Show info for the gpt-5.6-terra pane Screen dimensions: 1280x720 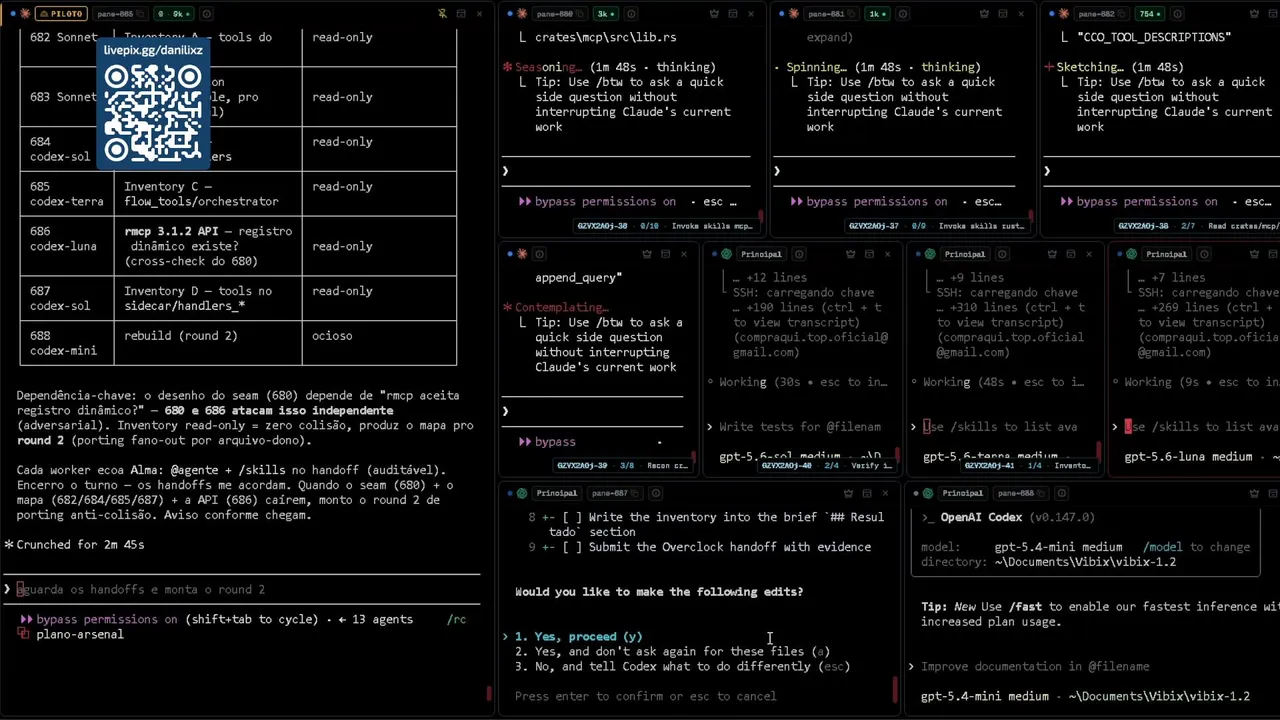tap(1001, 254)
